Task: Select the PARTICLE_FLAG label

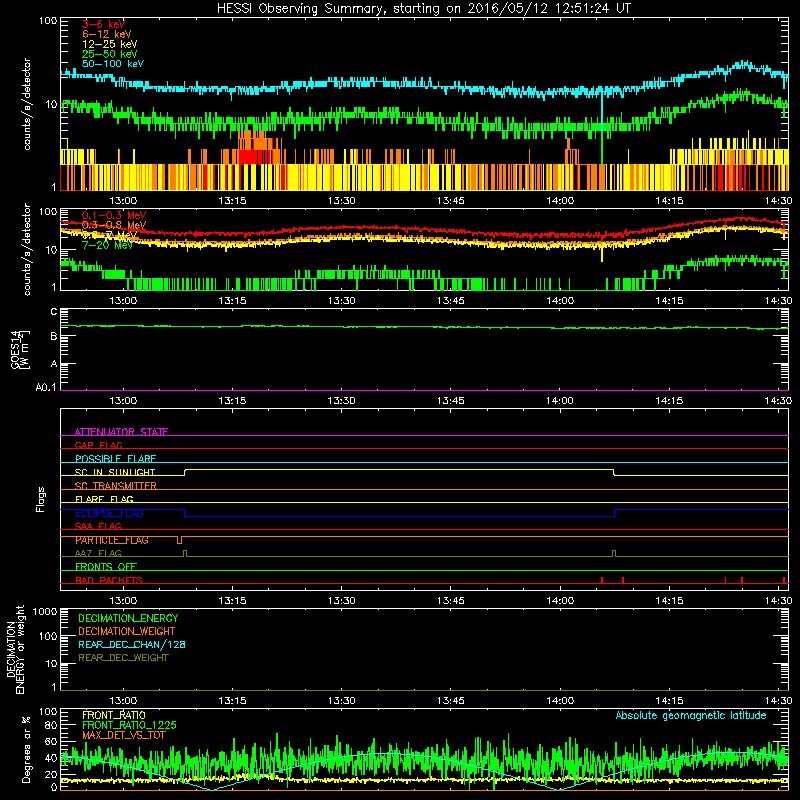Action: [x=112, y=540]
